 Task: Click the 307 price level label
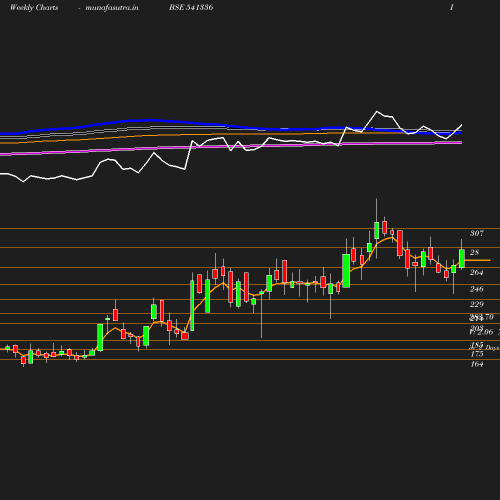[477, 233]
